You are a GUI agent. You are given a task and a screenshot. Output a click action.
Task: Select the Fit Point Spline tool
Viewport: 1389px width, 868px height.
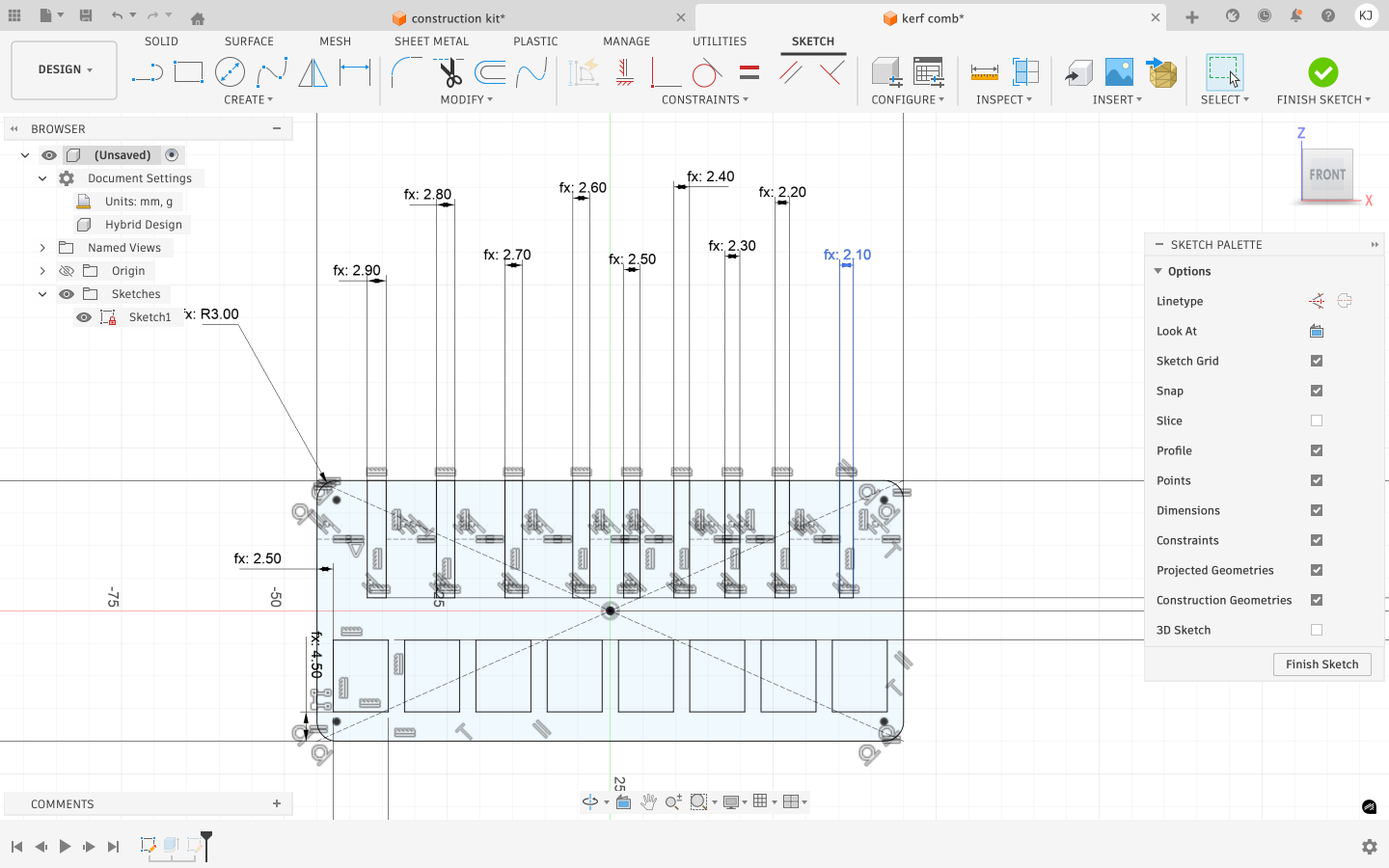coord(275,72)
